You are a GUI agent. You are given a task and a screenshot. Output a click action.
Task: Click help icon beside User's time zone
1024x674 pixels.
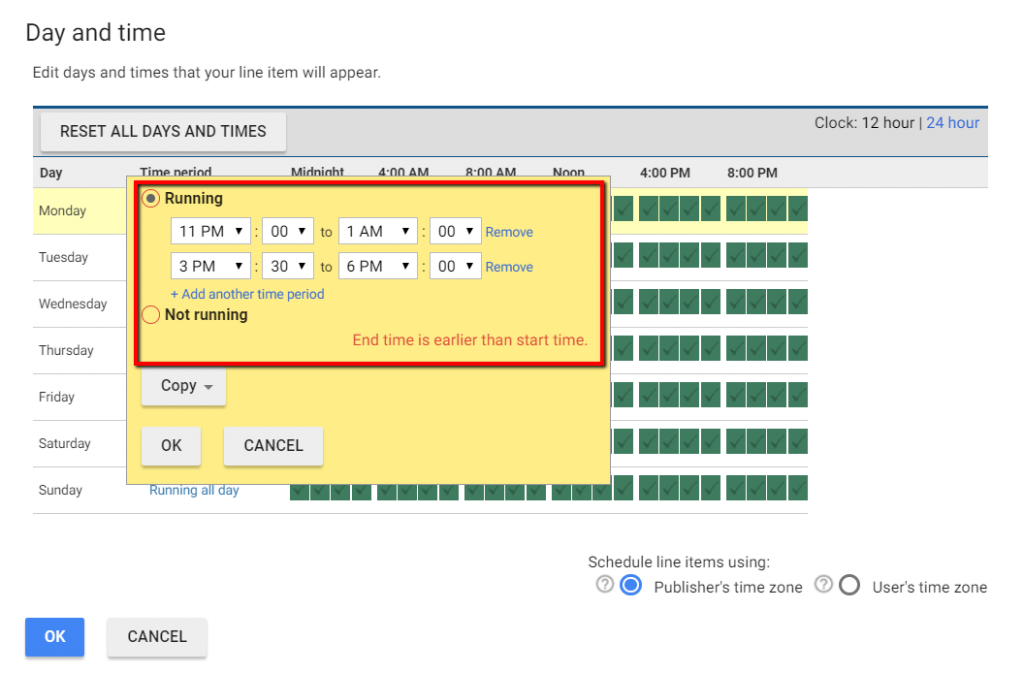(823, 585)
